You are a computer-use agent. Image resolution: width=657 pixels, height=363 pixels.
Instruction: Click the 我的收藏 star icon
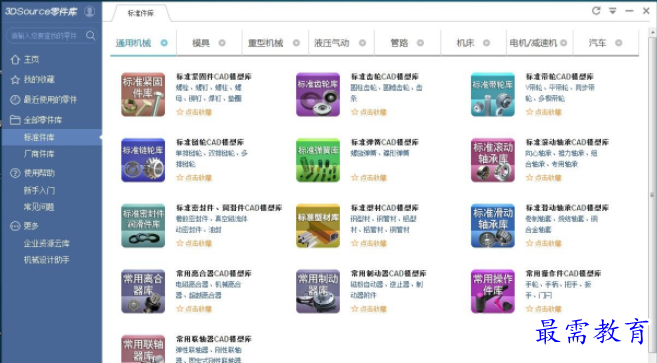[15, 80]
